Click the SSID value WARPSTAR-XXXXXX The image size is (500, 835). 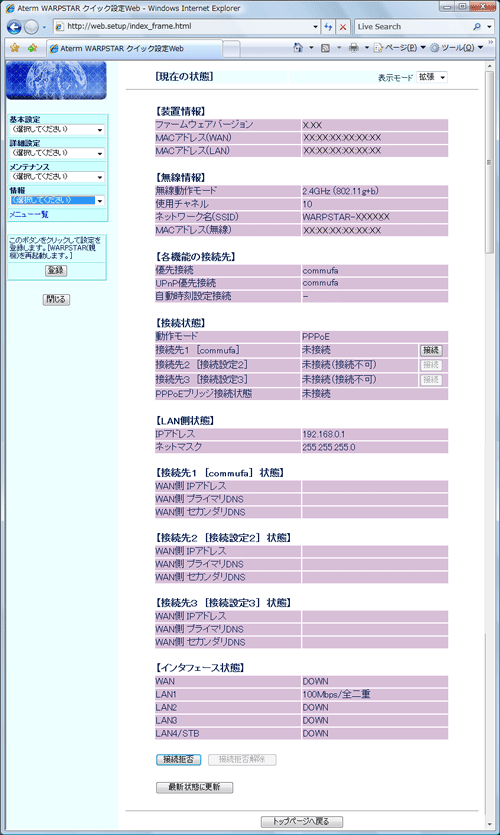tap(346, 217)
